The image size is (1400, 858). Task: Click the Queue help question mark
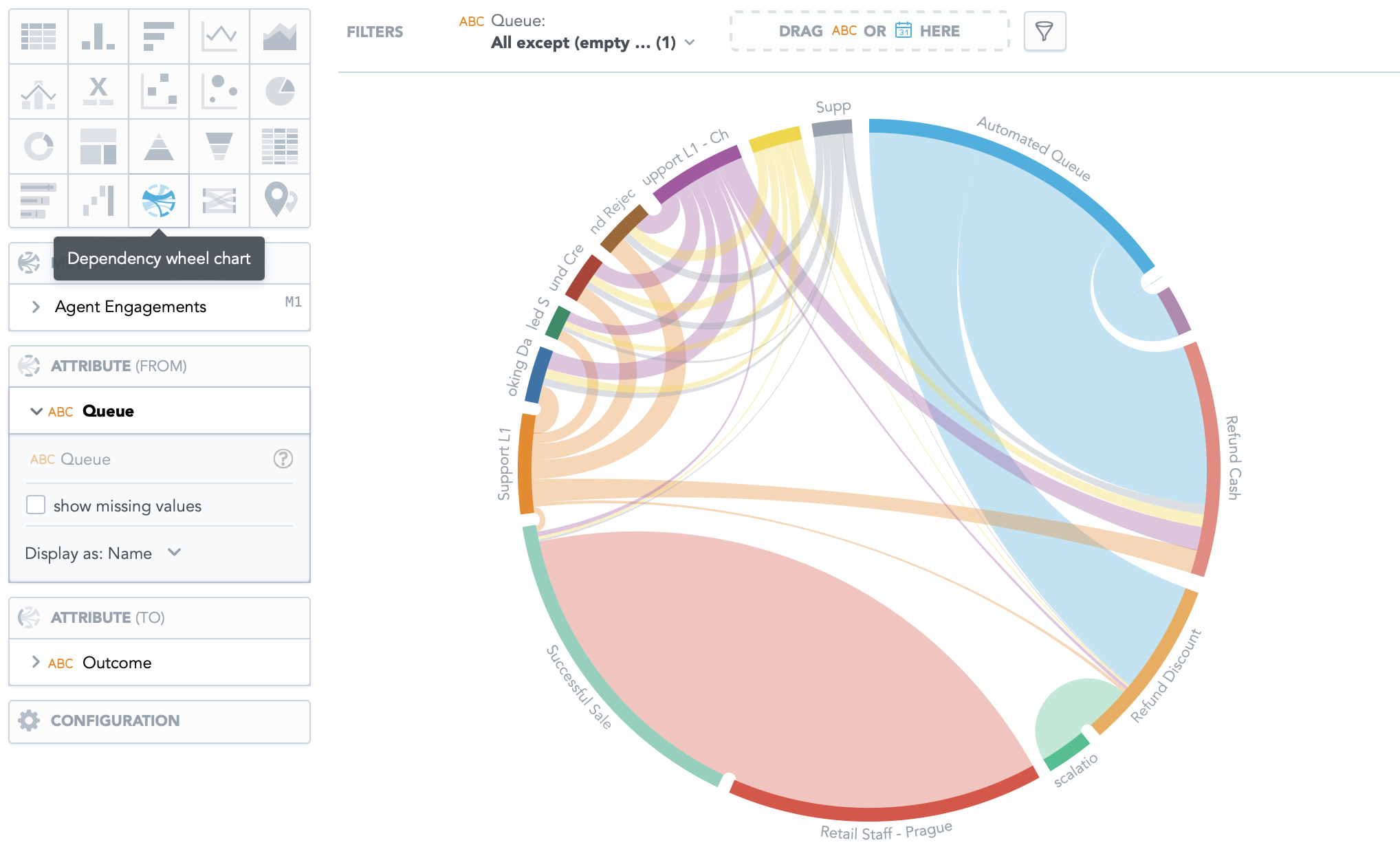click(x=283, y=459)
